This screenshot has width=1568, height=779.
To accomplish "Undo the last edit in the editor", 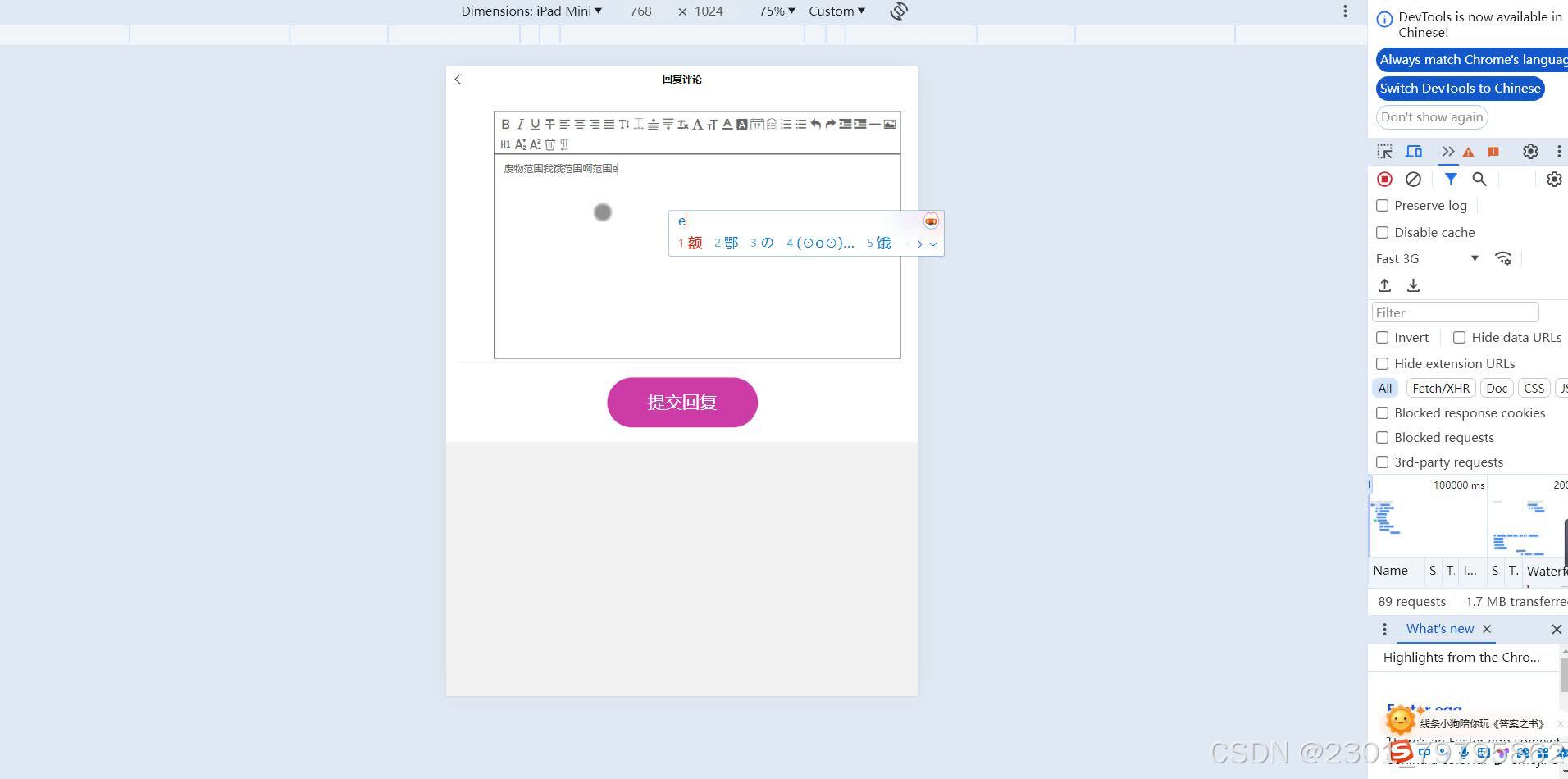I will [x=815, y=125].
